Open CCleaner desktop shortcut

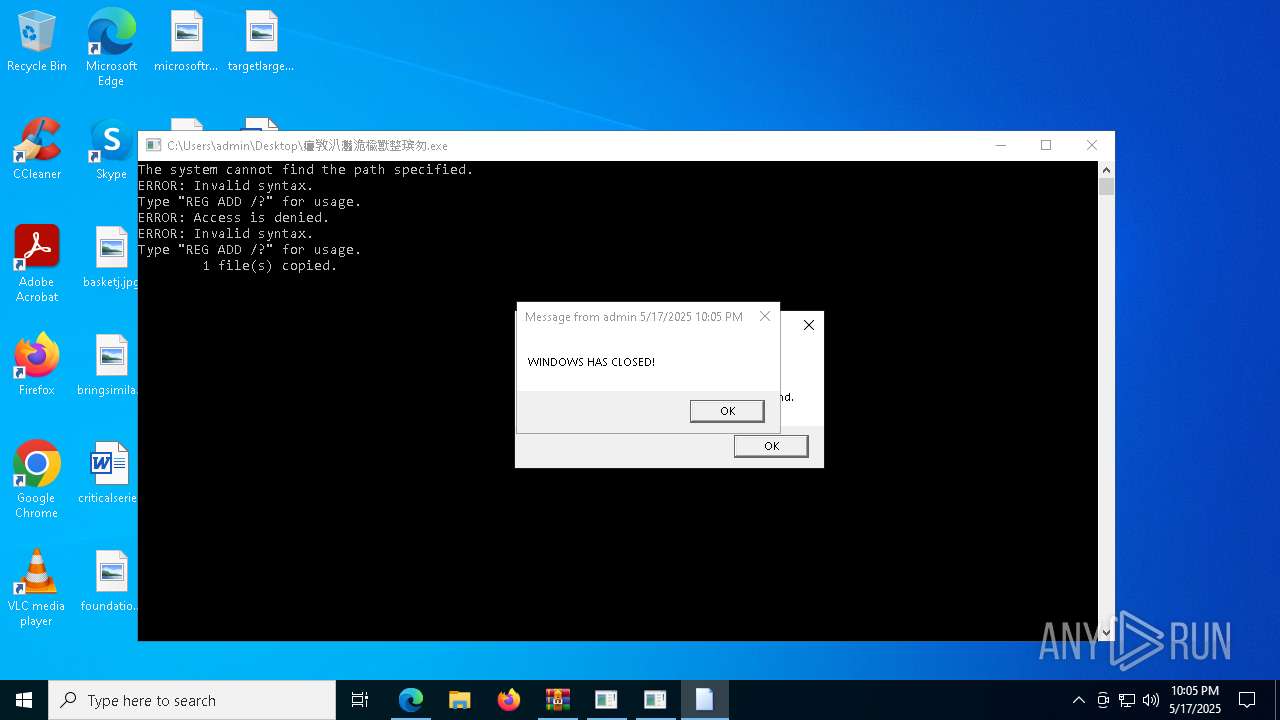pyautogui.click(x=37, y=150)
